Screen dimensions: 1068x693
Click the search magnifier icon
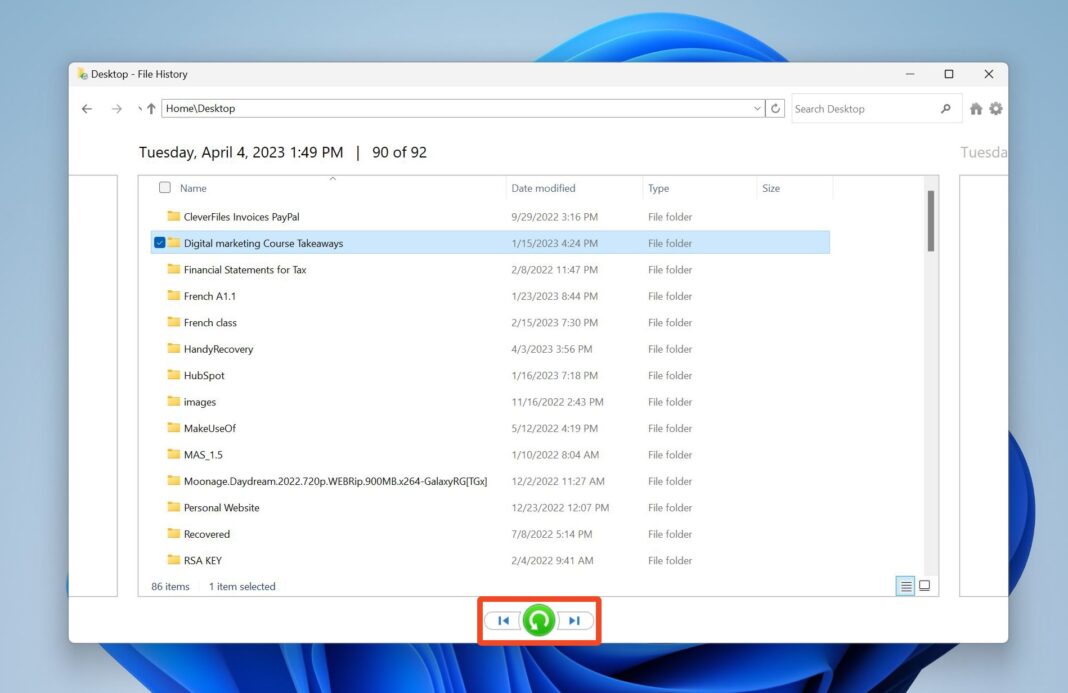point(945,108)
